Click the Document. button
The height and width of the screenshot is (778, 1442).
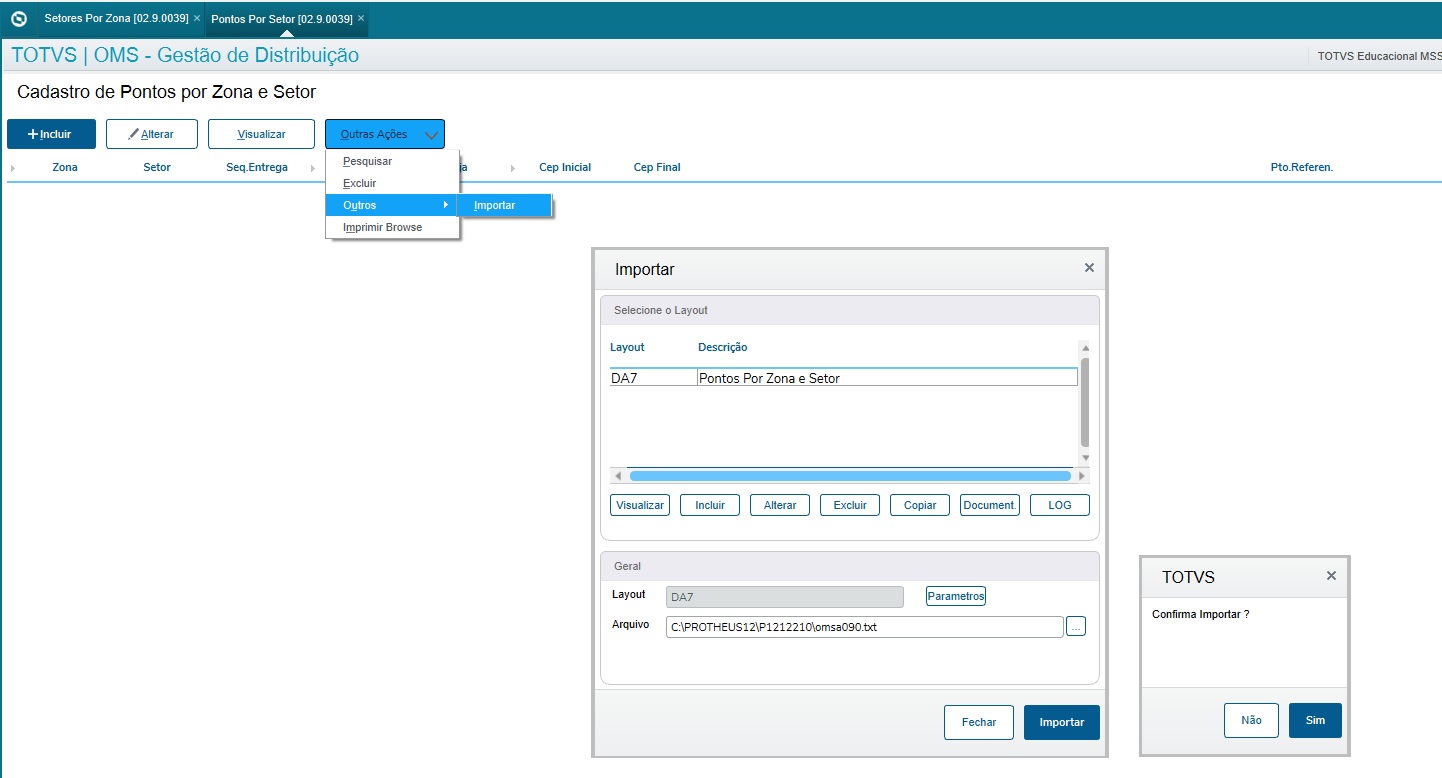point(990,505)
